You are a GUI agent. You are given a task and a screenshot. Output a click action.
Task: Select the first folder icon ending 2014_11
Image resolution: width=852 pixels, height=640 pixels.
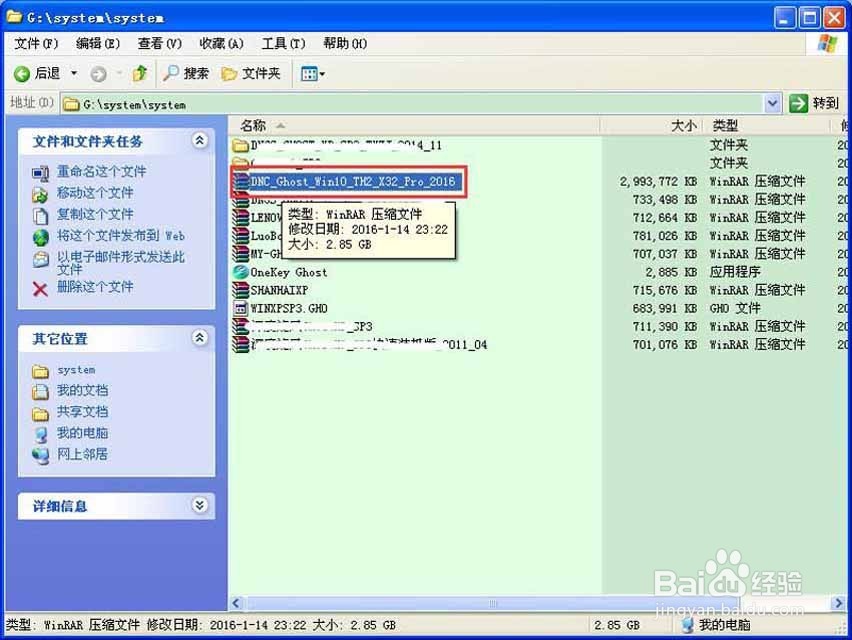point(240,145)
